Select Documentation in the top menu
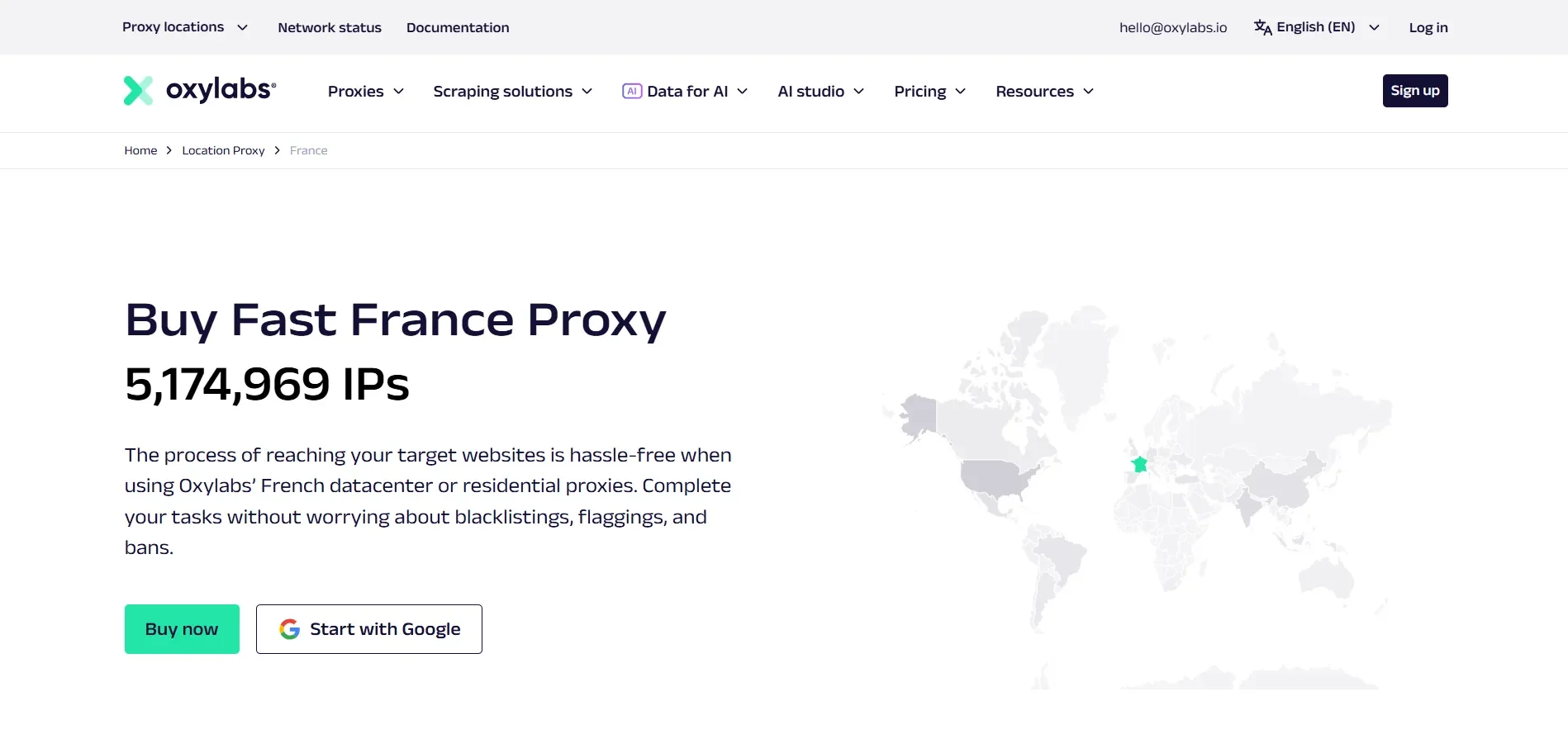1568x753 pixels. (458, 27)
